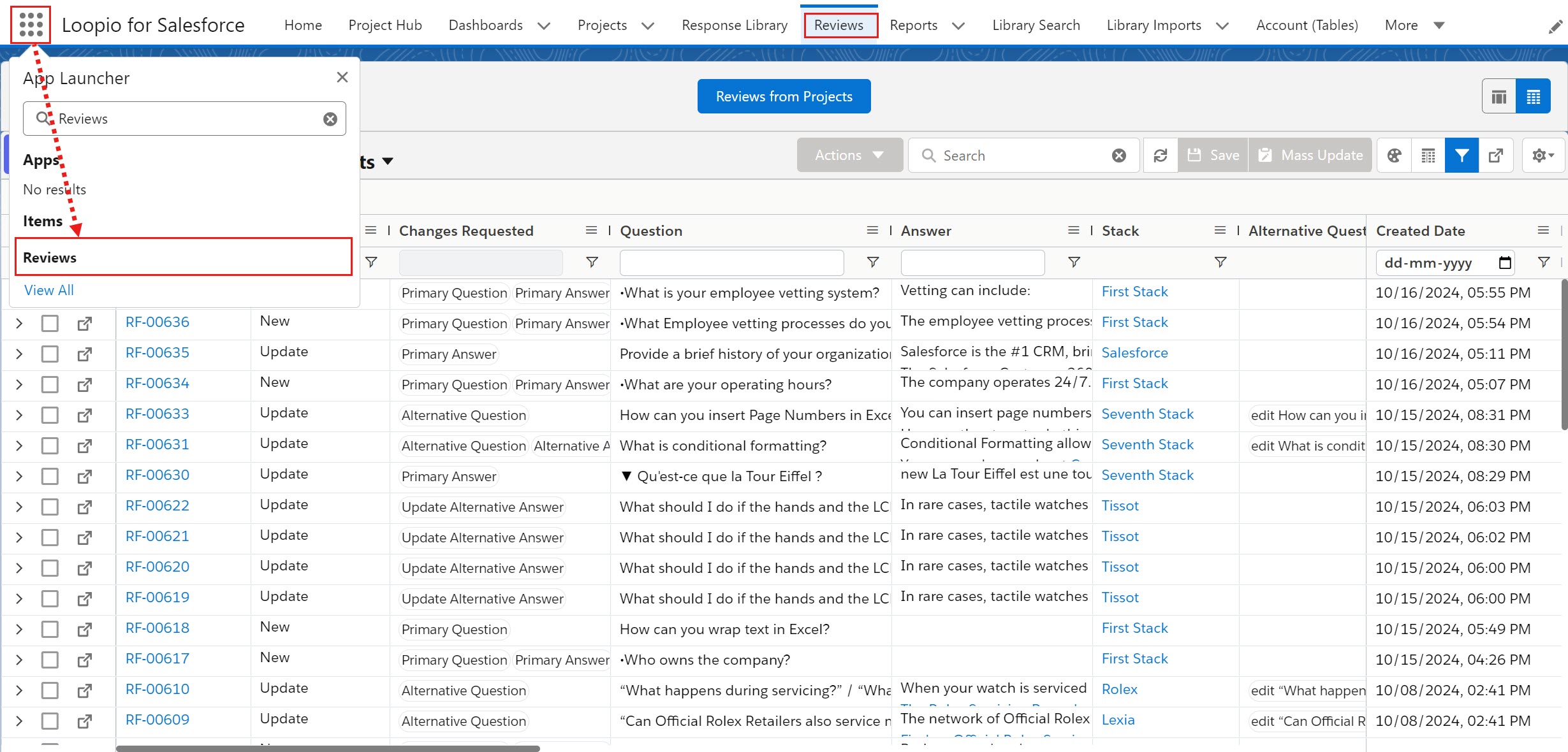
Task: Toggle the blue filter funnel button
Action: tap(1462, 155)
